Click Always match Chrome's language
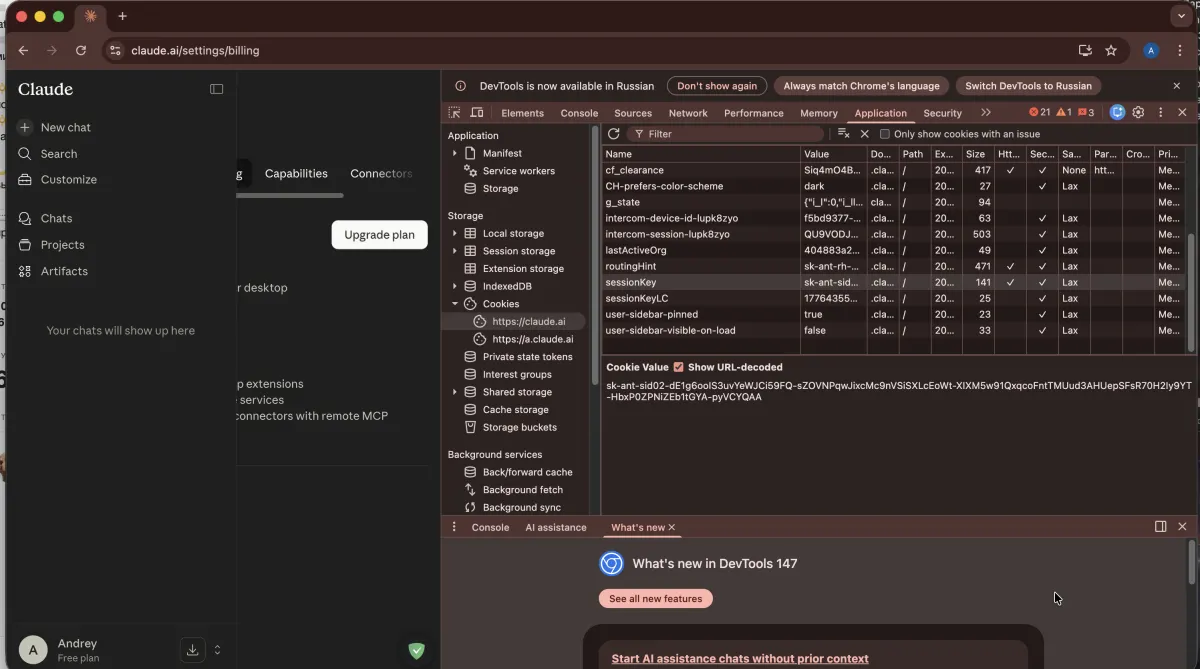The width and height of the screenshot is (1200, 669). [861, 86]
